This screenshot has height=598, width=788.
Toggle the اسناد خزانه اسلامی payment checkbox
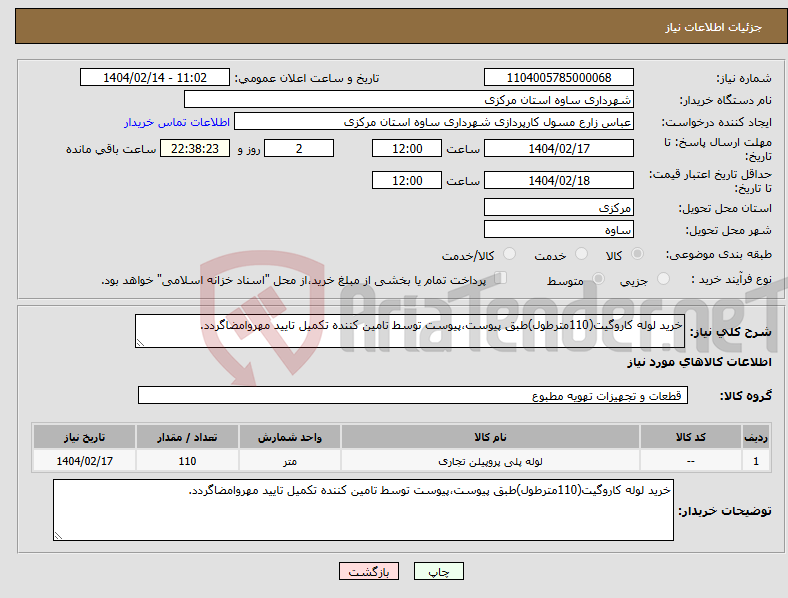(501, 278)
